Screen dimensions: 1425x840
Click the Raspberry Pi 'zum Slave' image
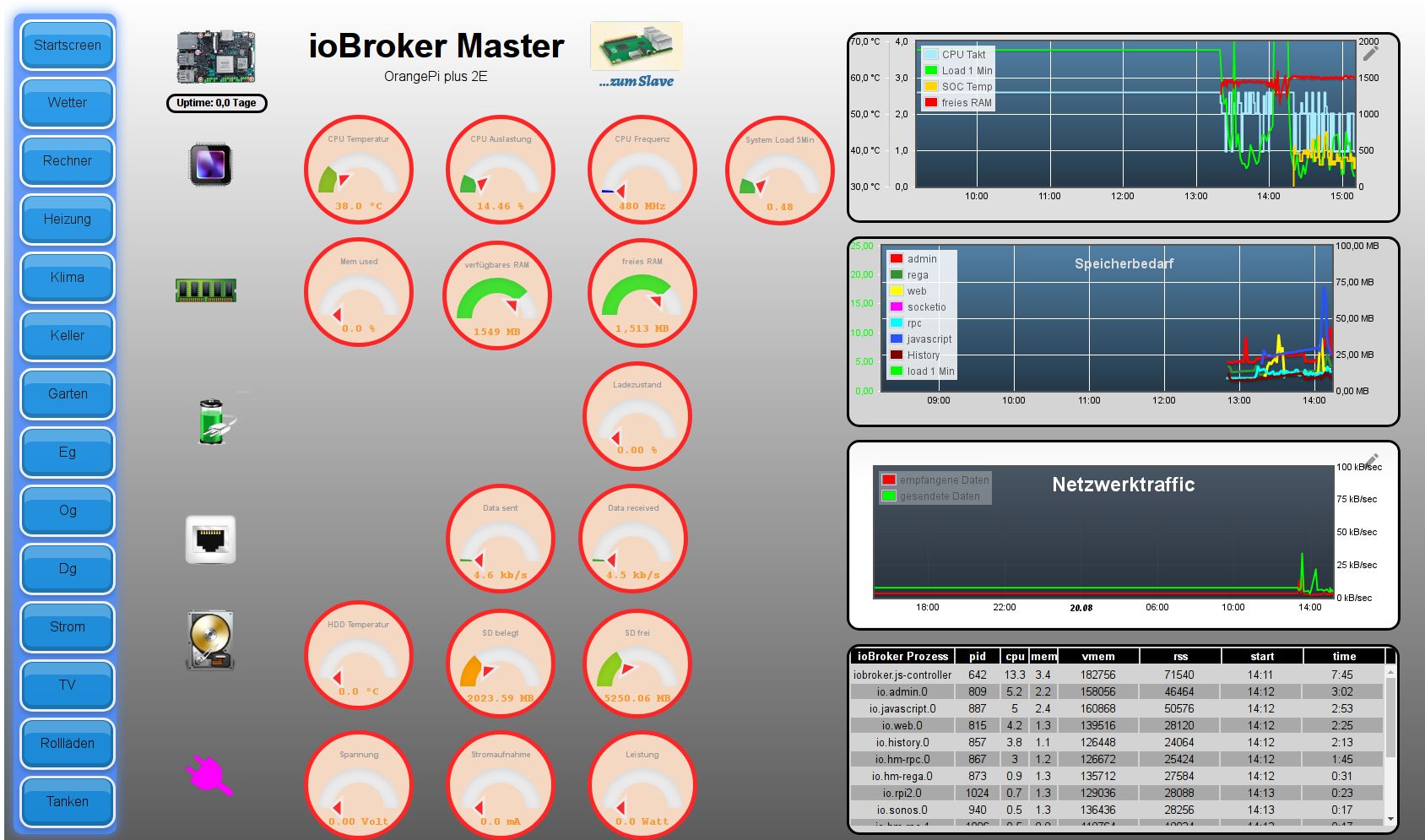(x=636, y=47)
